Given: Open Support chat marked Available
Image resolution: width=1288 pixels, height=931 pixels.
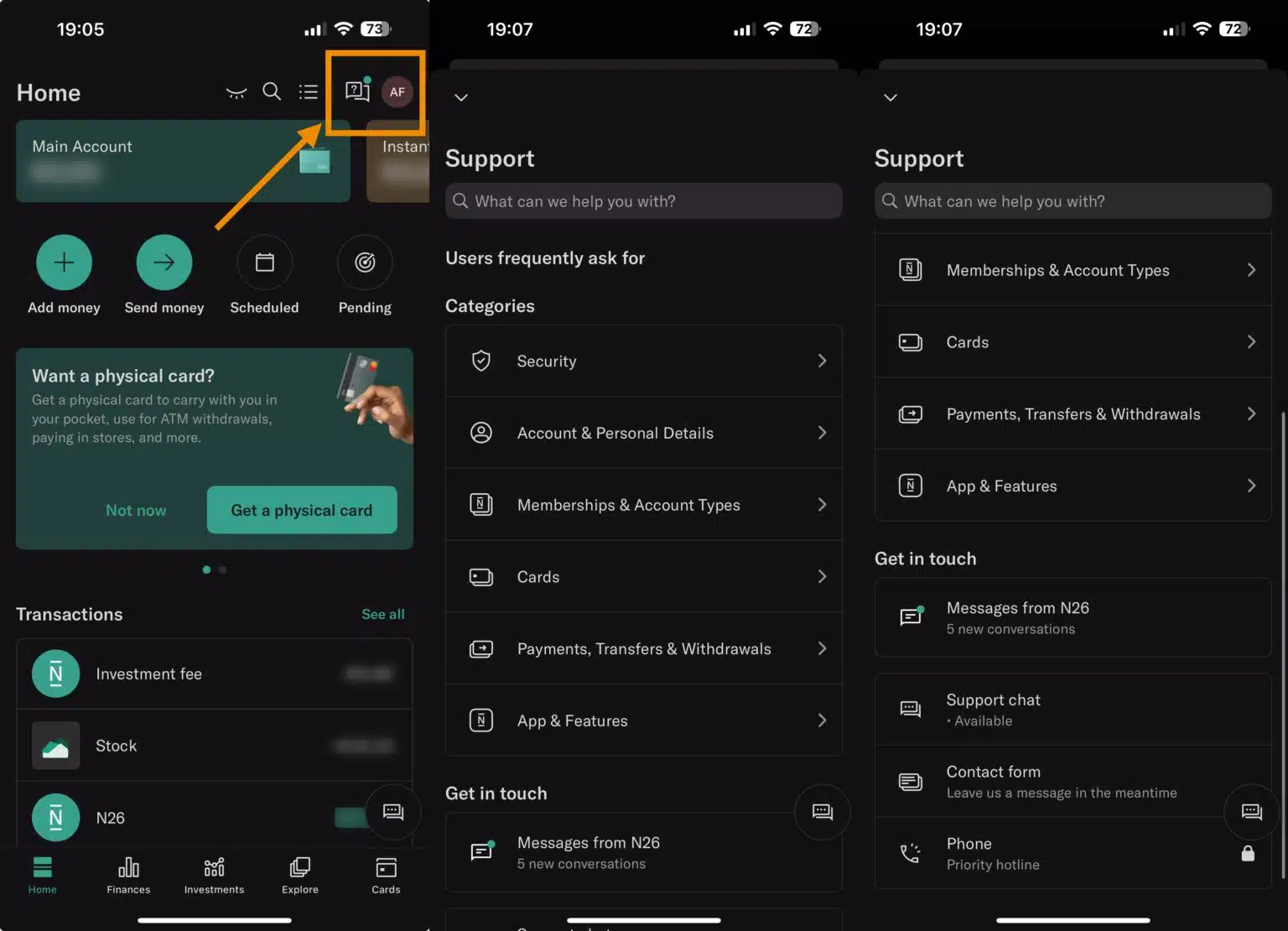Looking at the screenshot, I should 1072,709.
